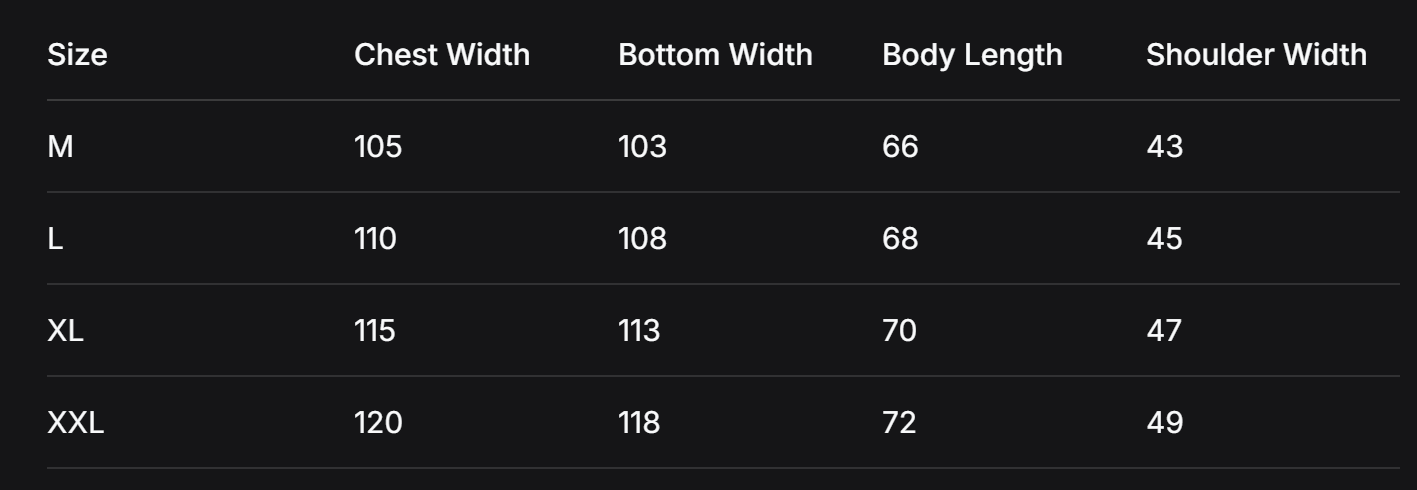Click the Chest Width column header
This screenshot has width=1417, height=490.
pyautogui.click(x=442, y=56)
